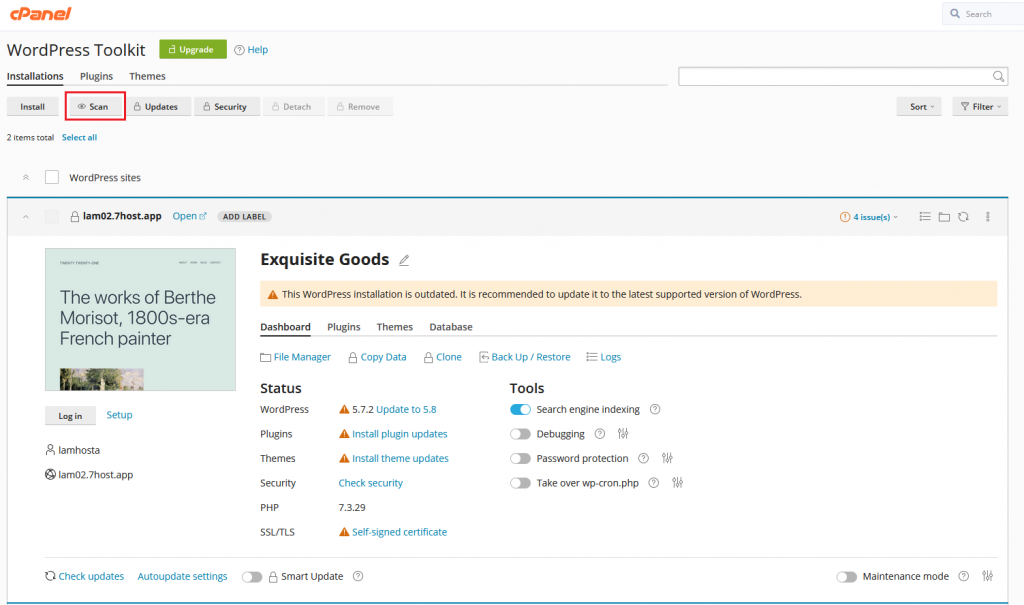Click the orange issues alert icon

coord(845,217)
